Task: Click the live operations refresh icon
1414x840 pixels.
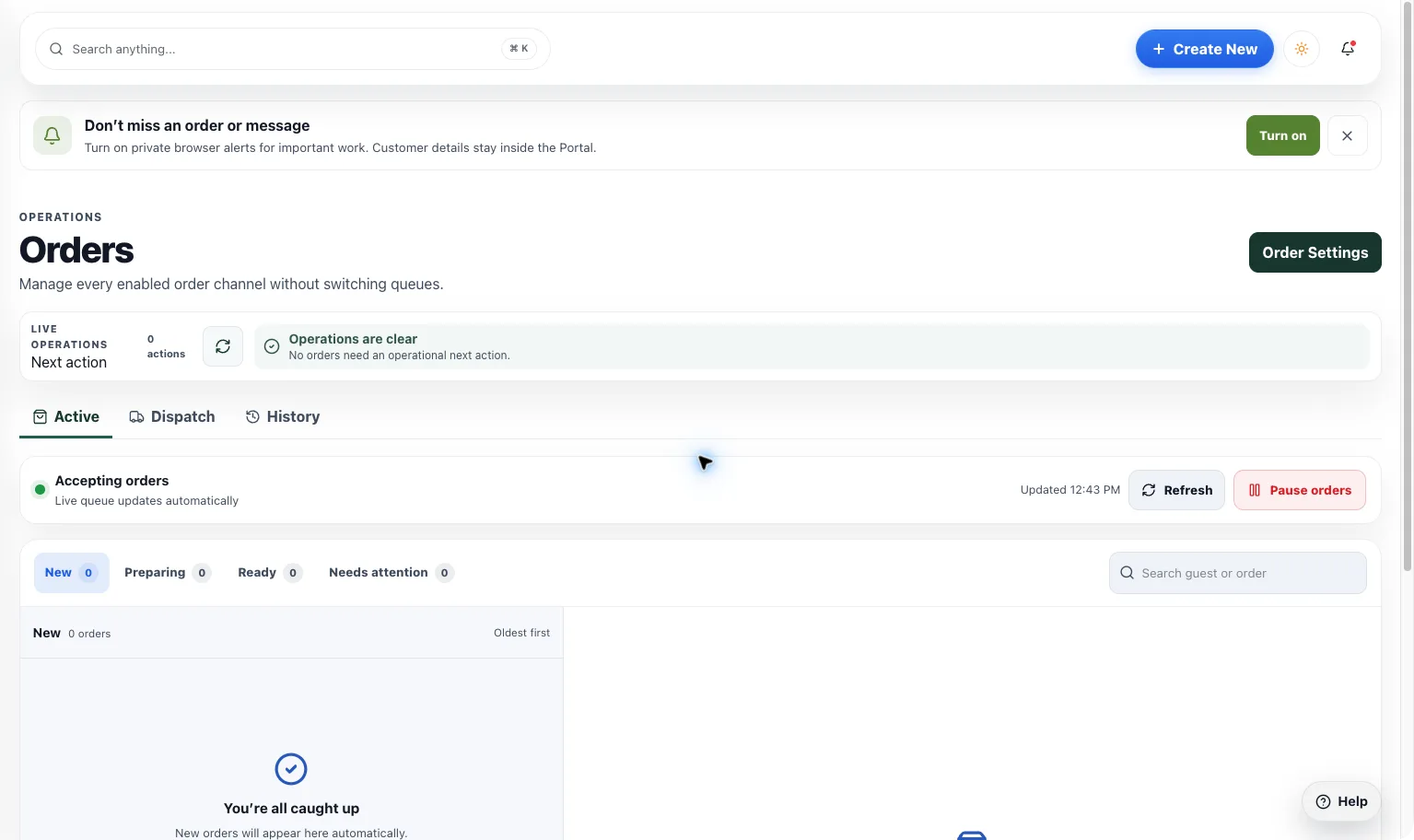Action: pos(223,346)
